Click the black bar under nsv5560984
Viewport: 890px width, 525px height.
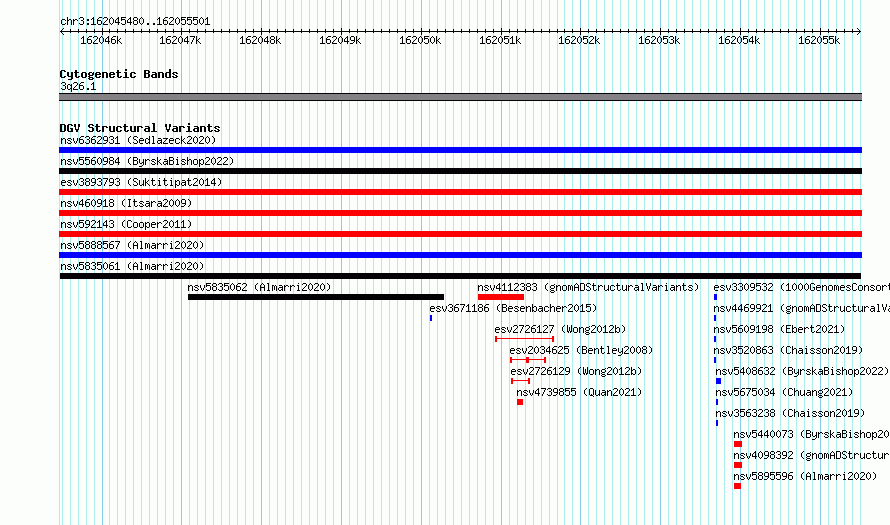[x=460, y=171]
